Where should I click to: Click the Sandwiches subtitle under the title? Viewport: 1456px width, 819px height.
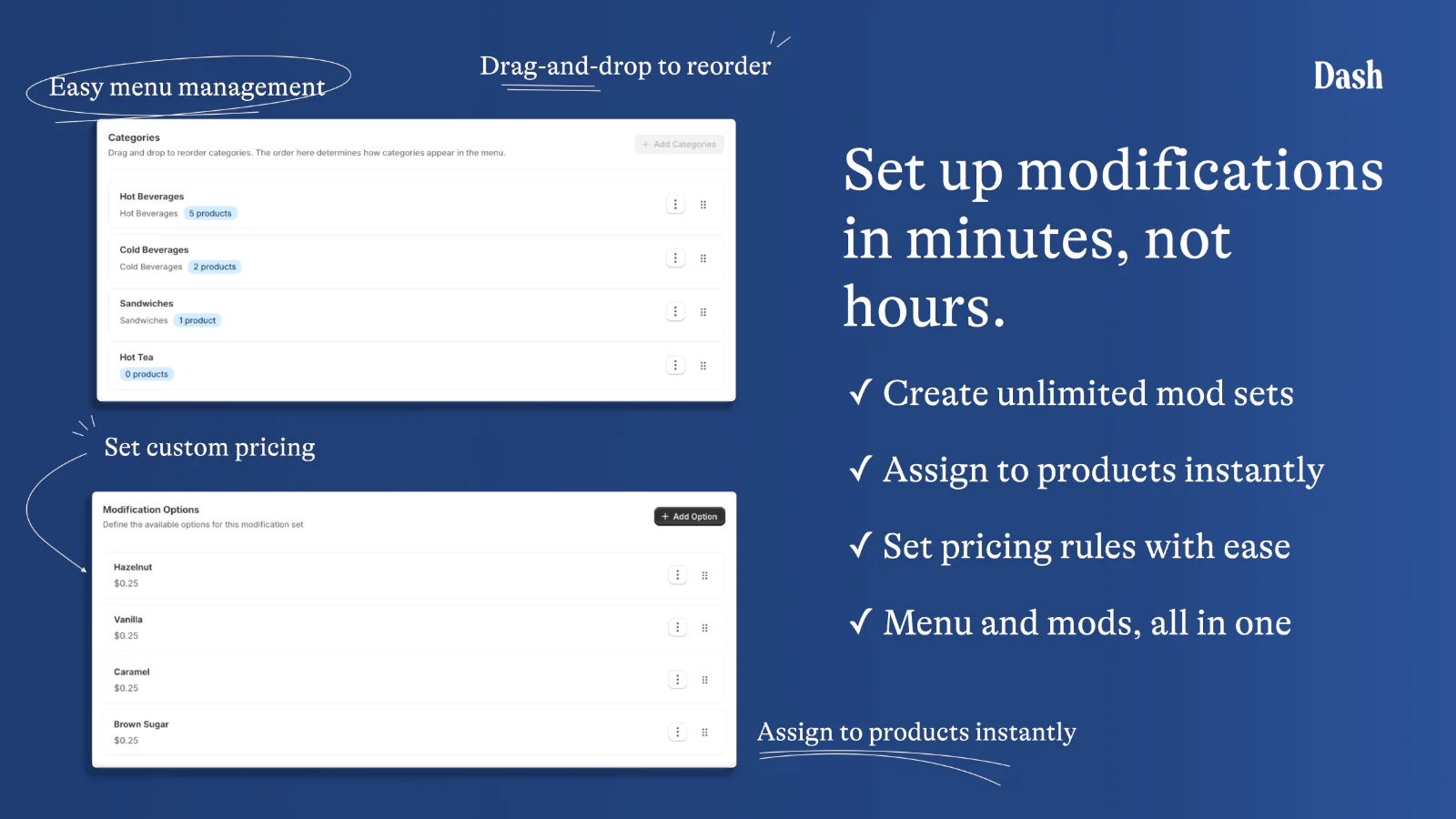pyautogui.click(x=144, y=320)
